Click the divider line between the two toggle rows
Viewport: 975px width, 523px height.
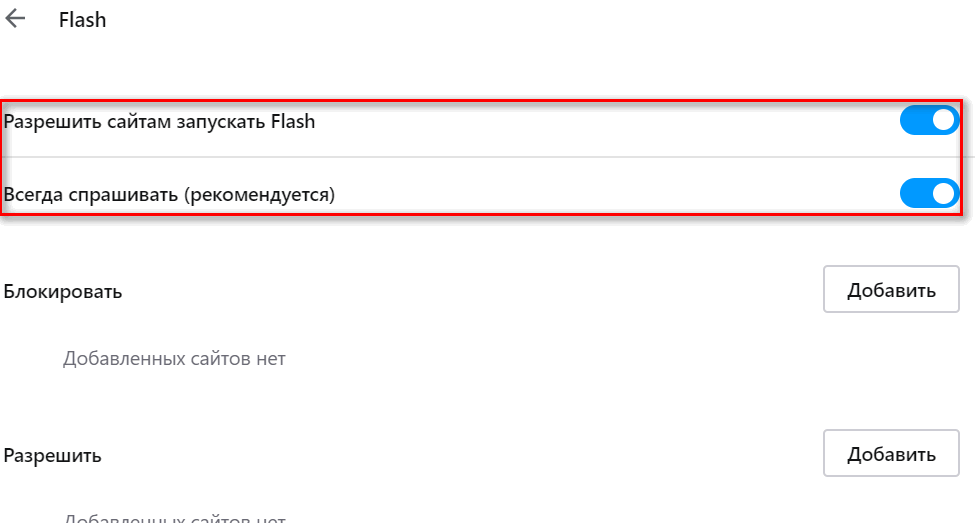480,157
